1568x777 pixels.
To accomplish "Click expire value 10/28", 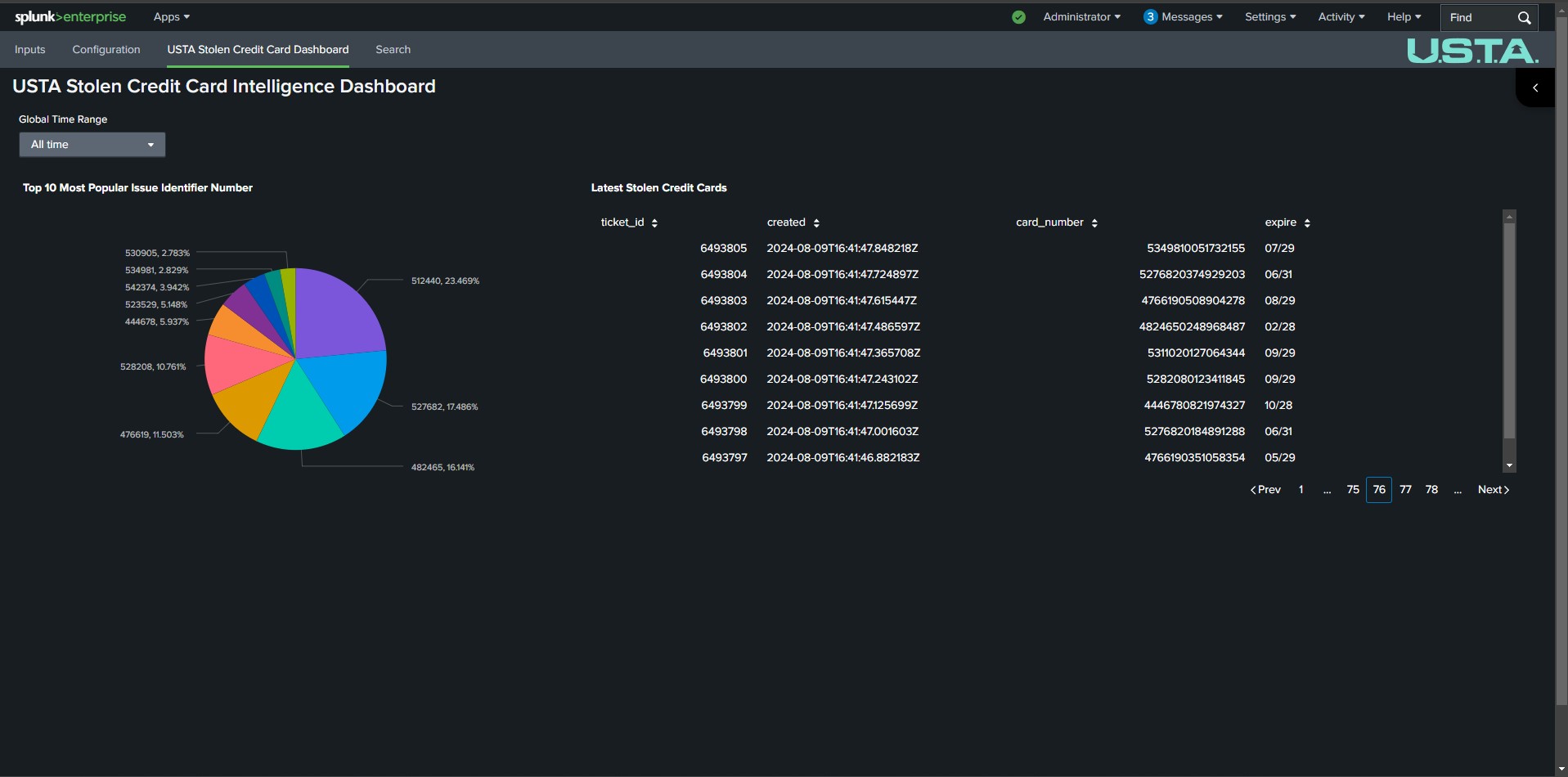I will [1278, 406].
